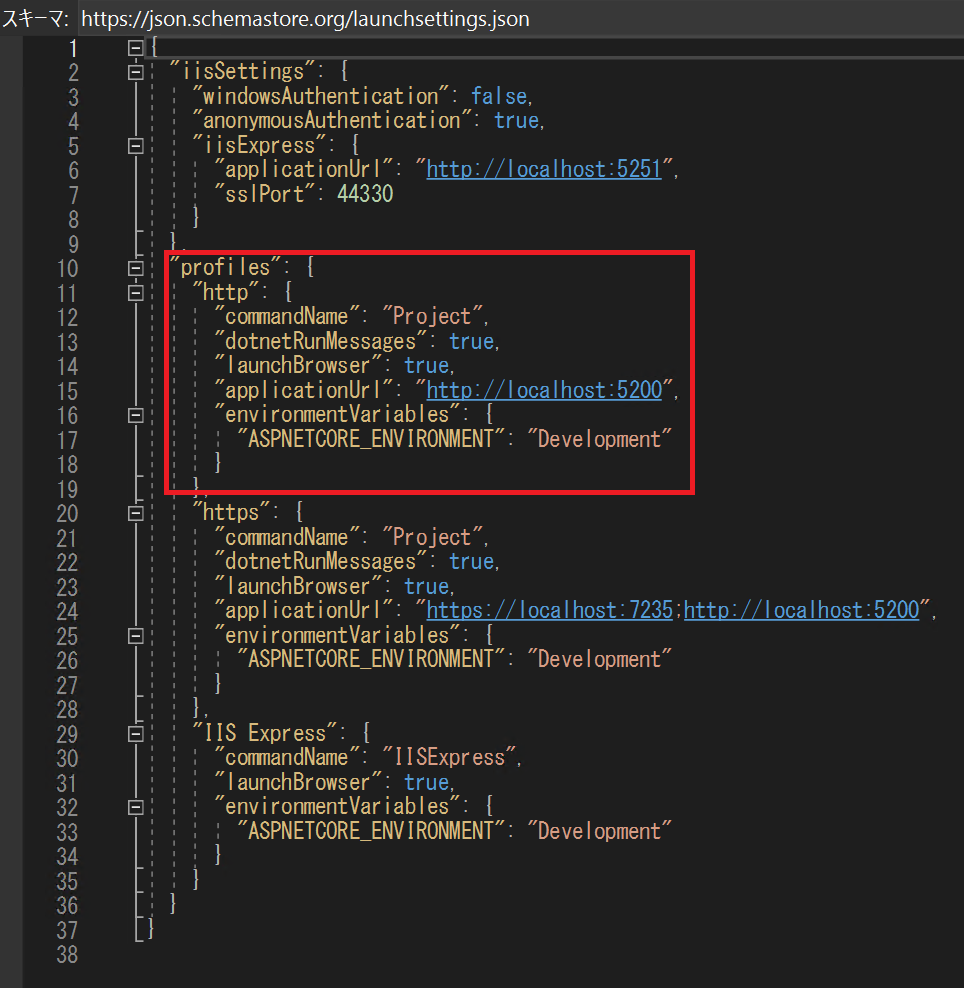Screen dimensions: 964x988
Task: Click the "https" profile key
Action: [231, 513]
